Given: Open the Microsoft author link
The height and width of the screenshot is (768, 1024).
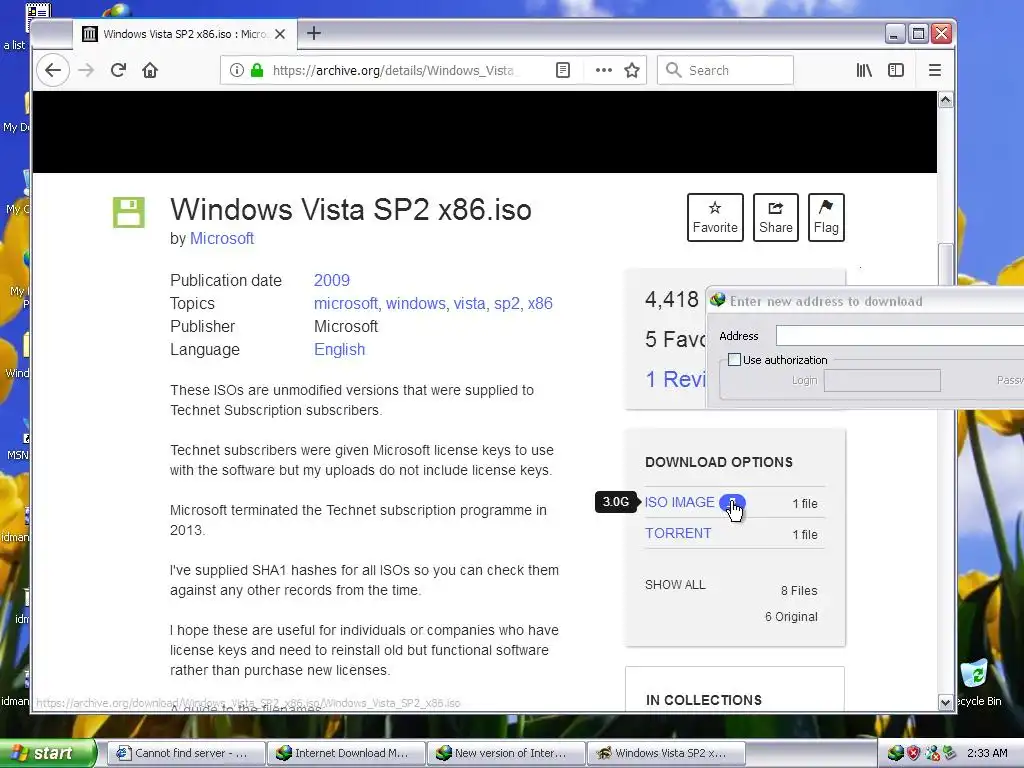Looking at the screenshot, I should [x=221, y=238].
